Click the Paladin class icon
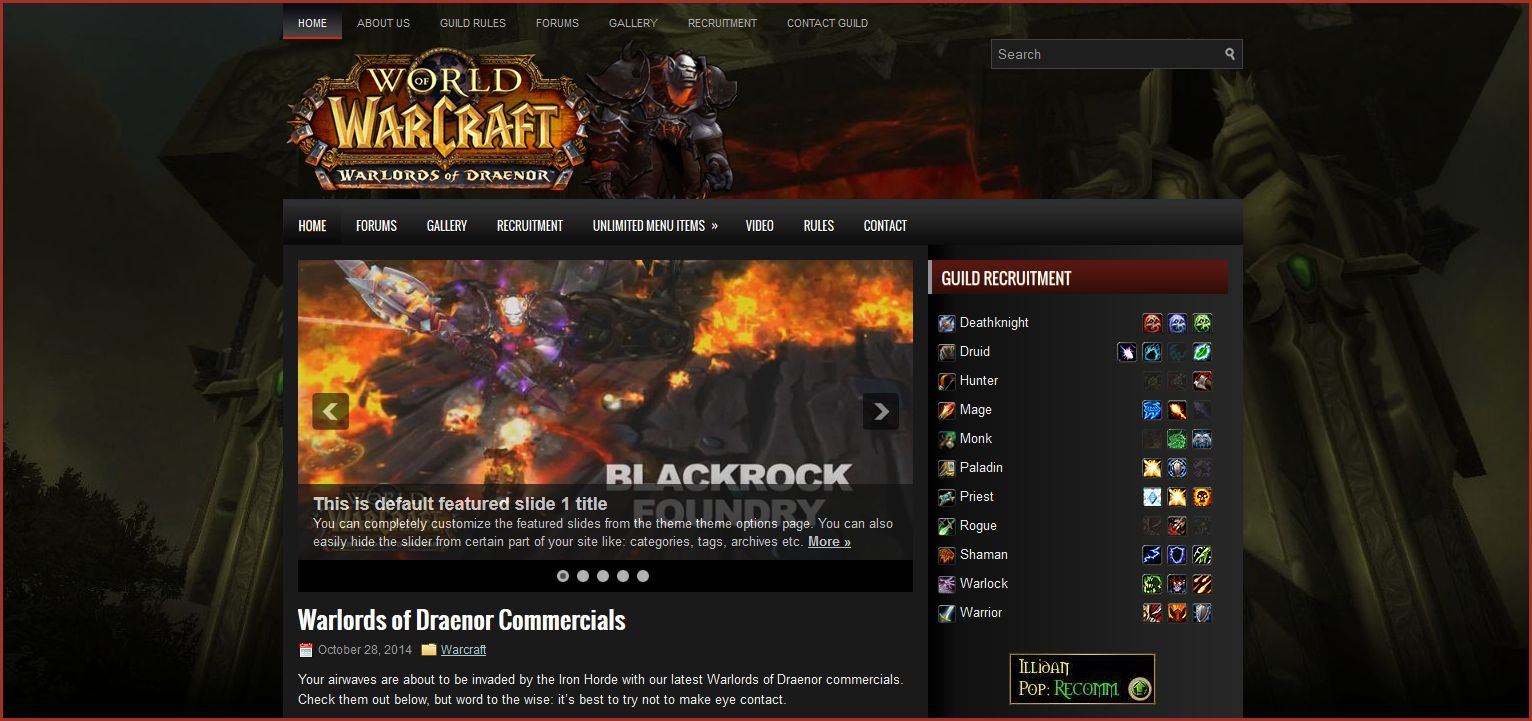1532x721 pixels. [x=946, y=468]
